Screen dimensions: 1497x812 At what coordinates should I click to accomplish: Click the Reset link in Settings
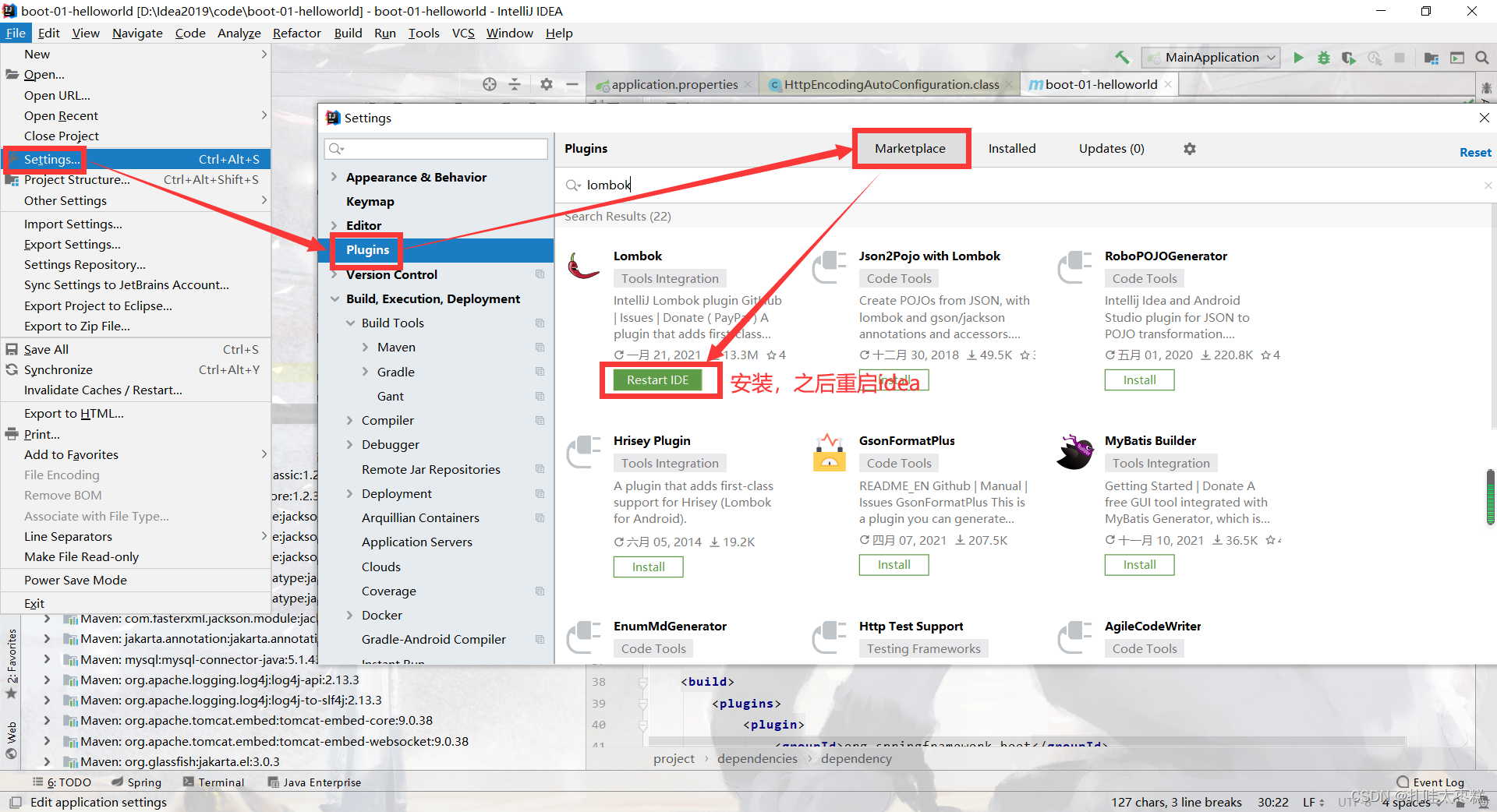tap(1475, 153)
